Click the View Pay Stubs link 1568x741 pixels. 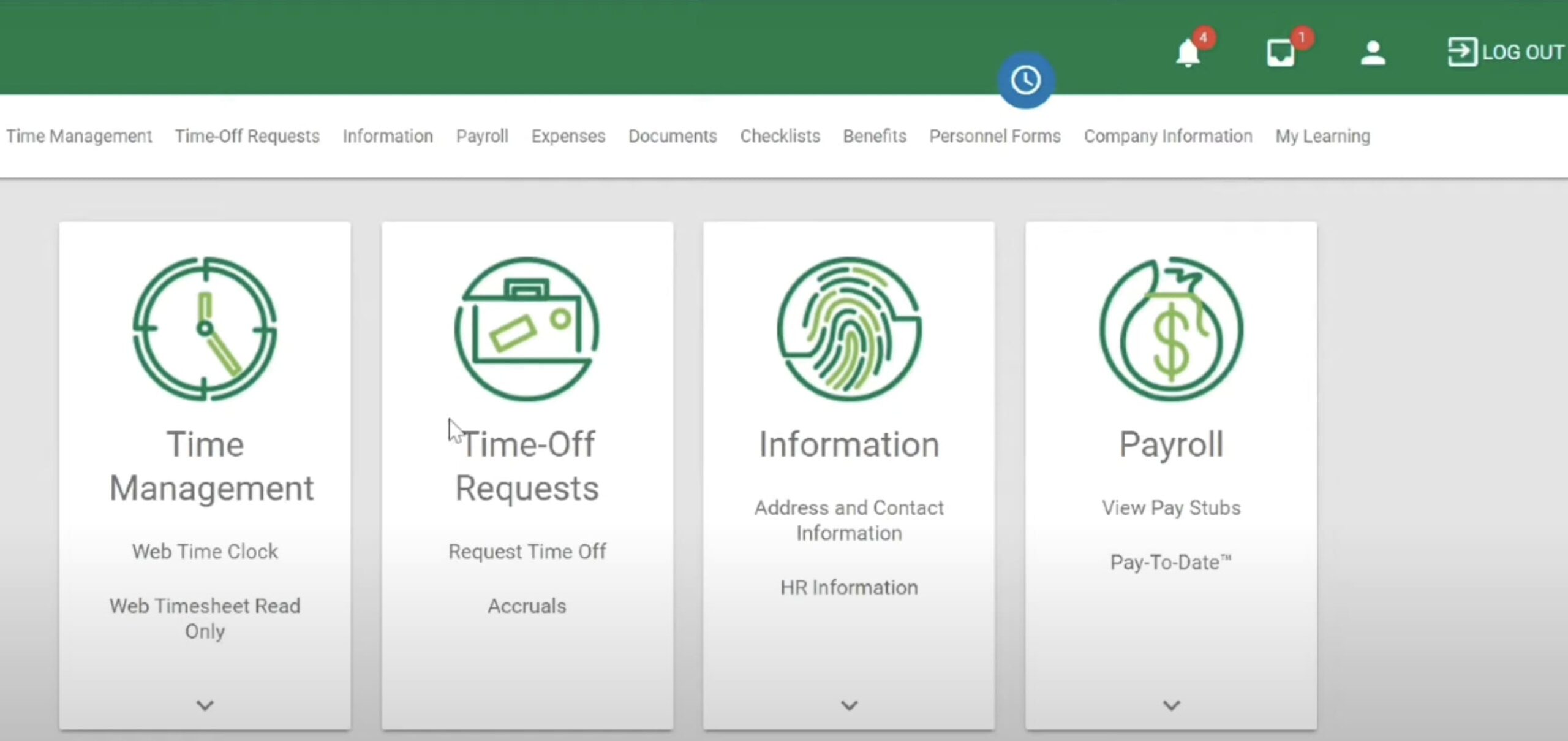[x=1171, y=508]
